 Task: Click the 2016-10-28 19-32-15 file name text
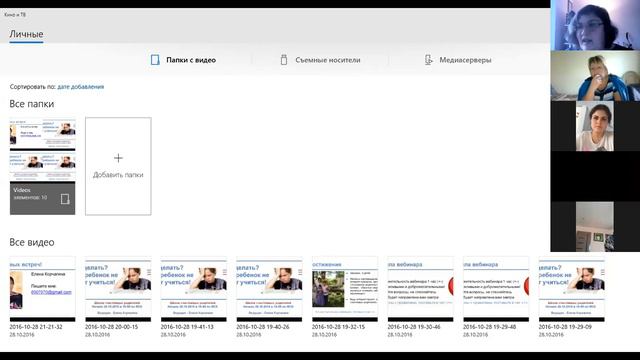(338, 327)
